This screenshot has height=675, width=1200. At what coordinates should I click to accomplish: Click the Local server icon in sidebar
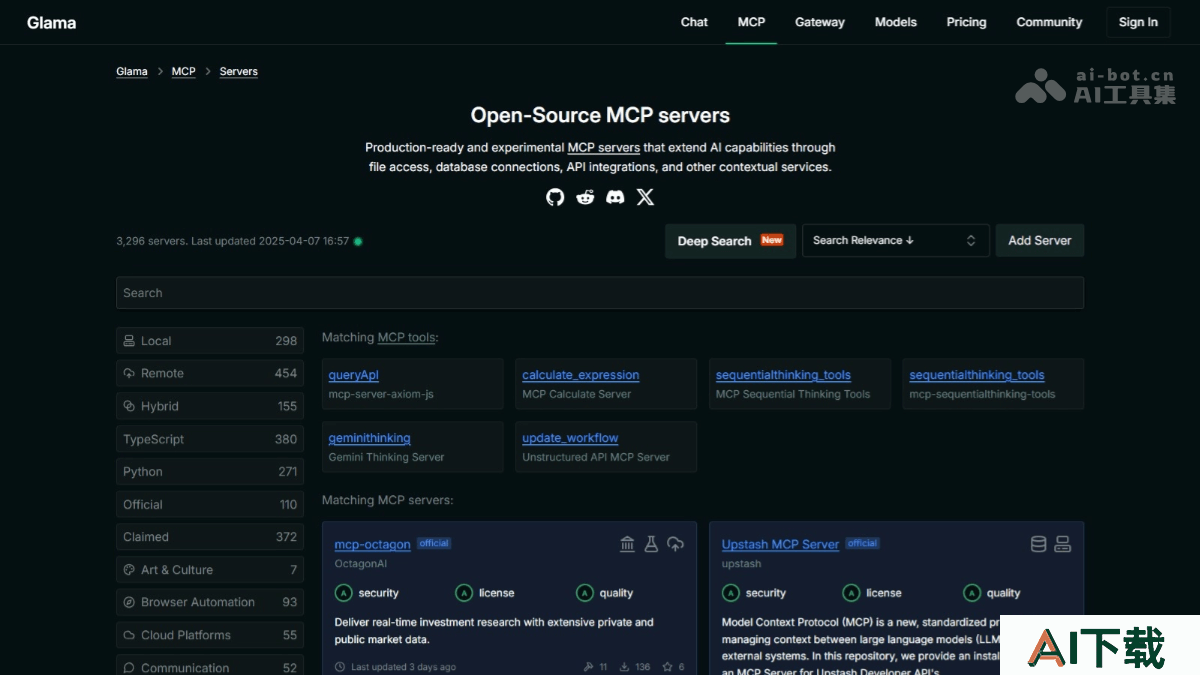tap(129, 341)
